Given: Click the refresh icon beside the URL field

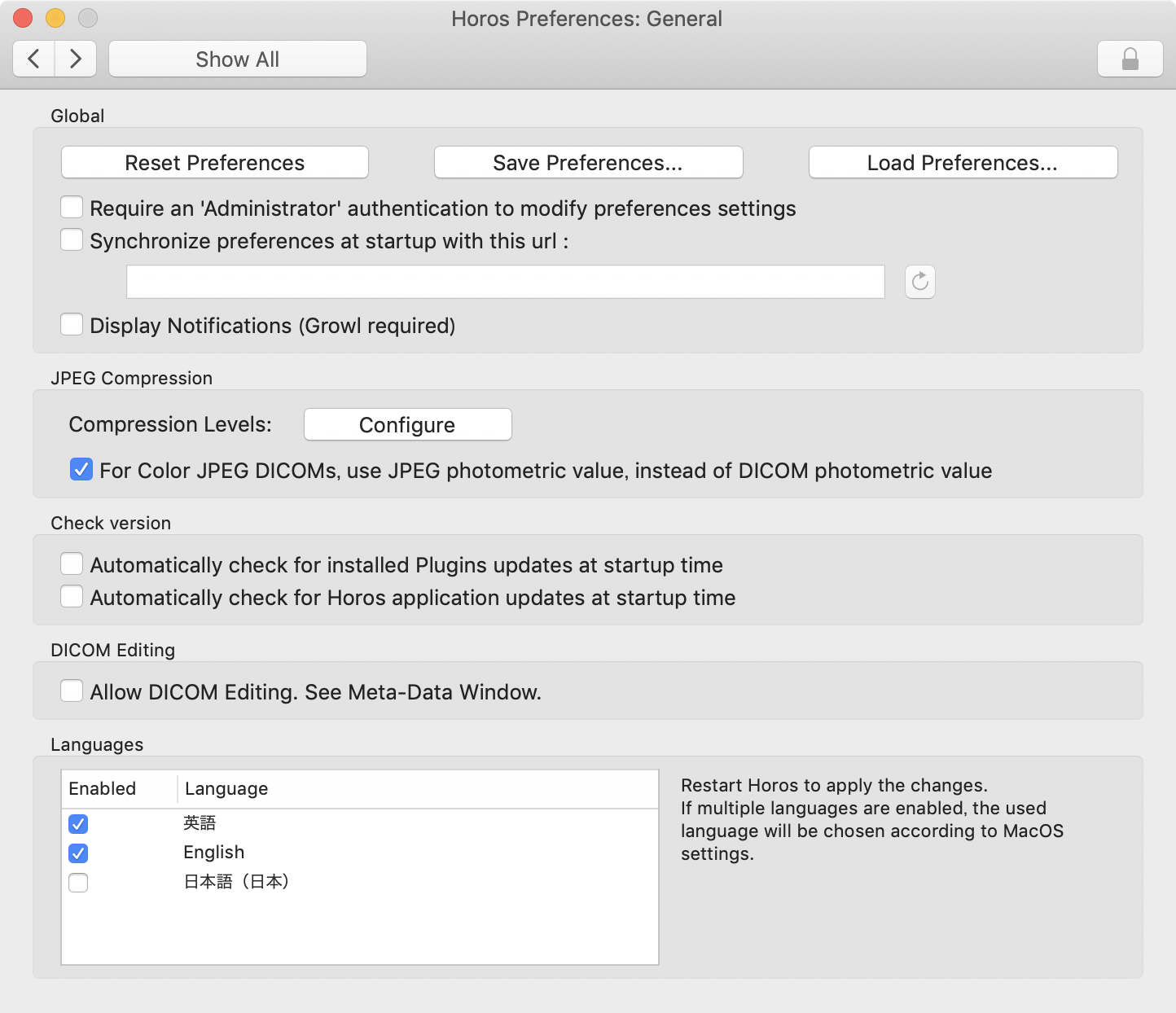Looking at the screenshot, I should pos(920,282).
